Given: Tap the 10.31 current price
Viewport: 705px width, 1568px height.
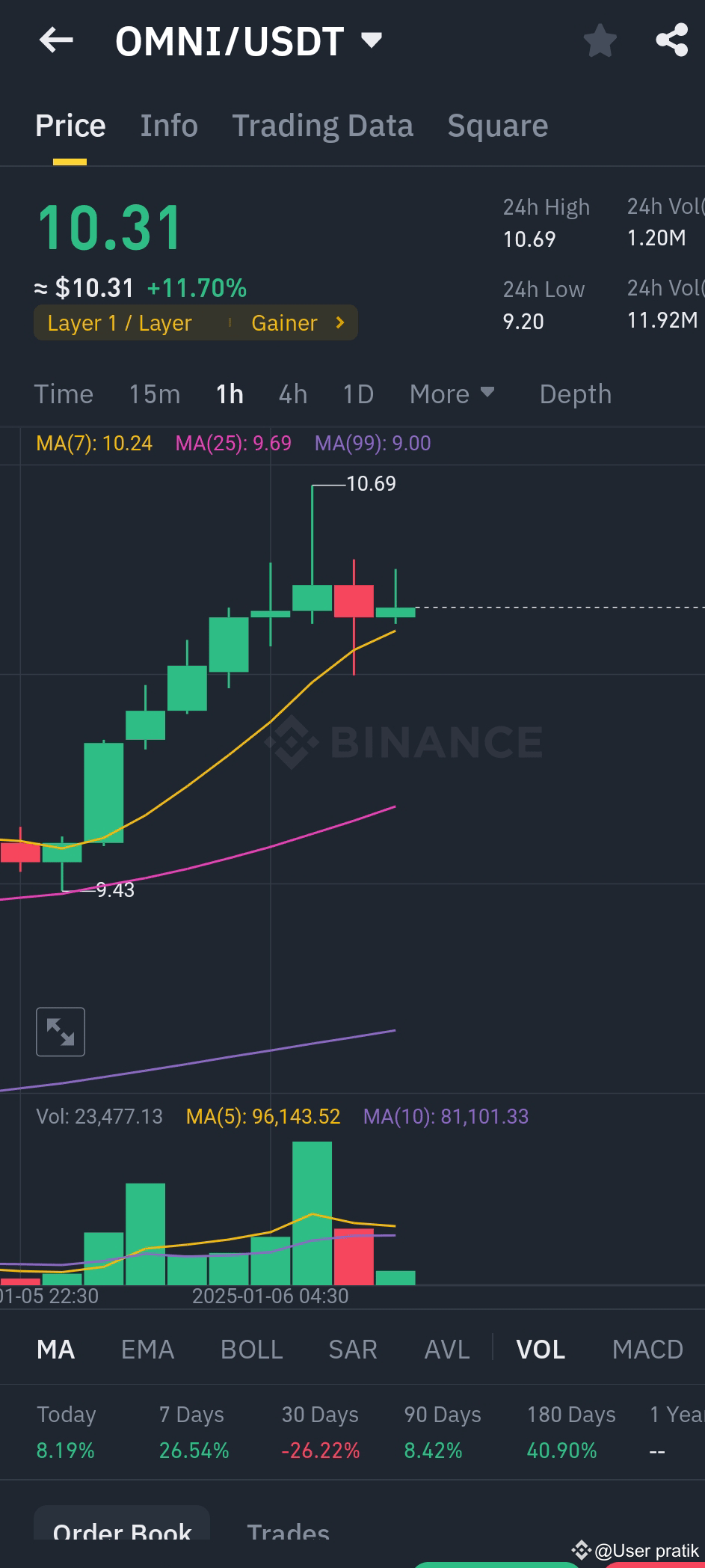Looking at the screenshot, I should click(x=110, y=227).
